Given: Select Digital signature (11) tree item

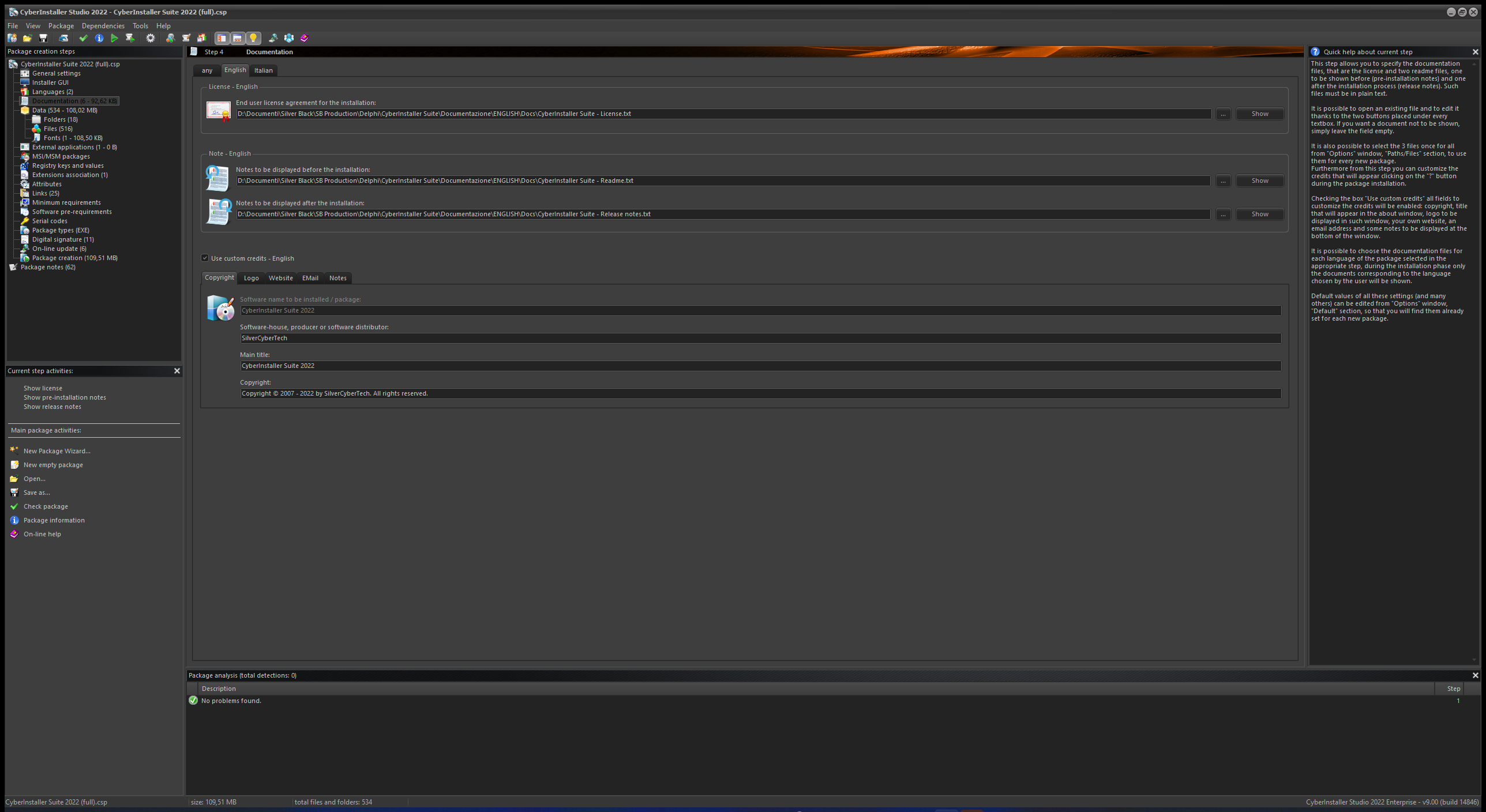Looking at the screenshot, I should [x=63, y=239].
